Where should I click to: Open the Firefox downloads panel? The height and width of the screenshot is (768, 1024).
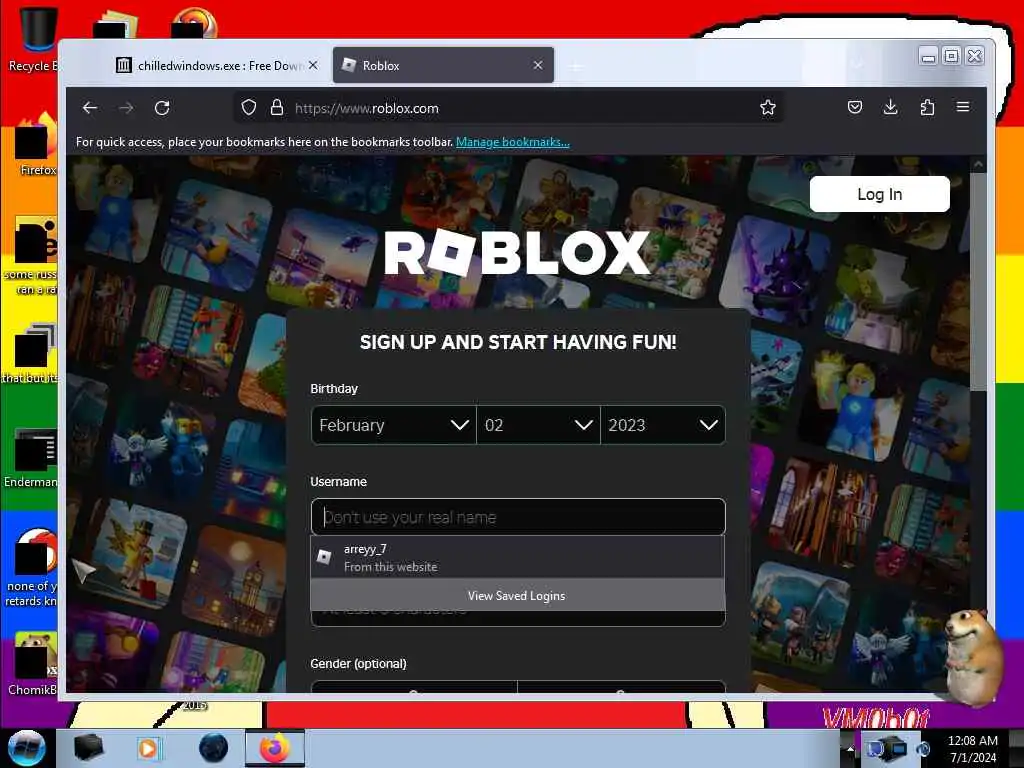coord(890,107)
